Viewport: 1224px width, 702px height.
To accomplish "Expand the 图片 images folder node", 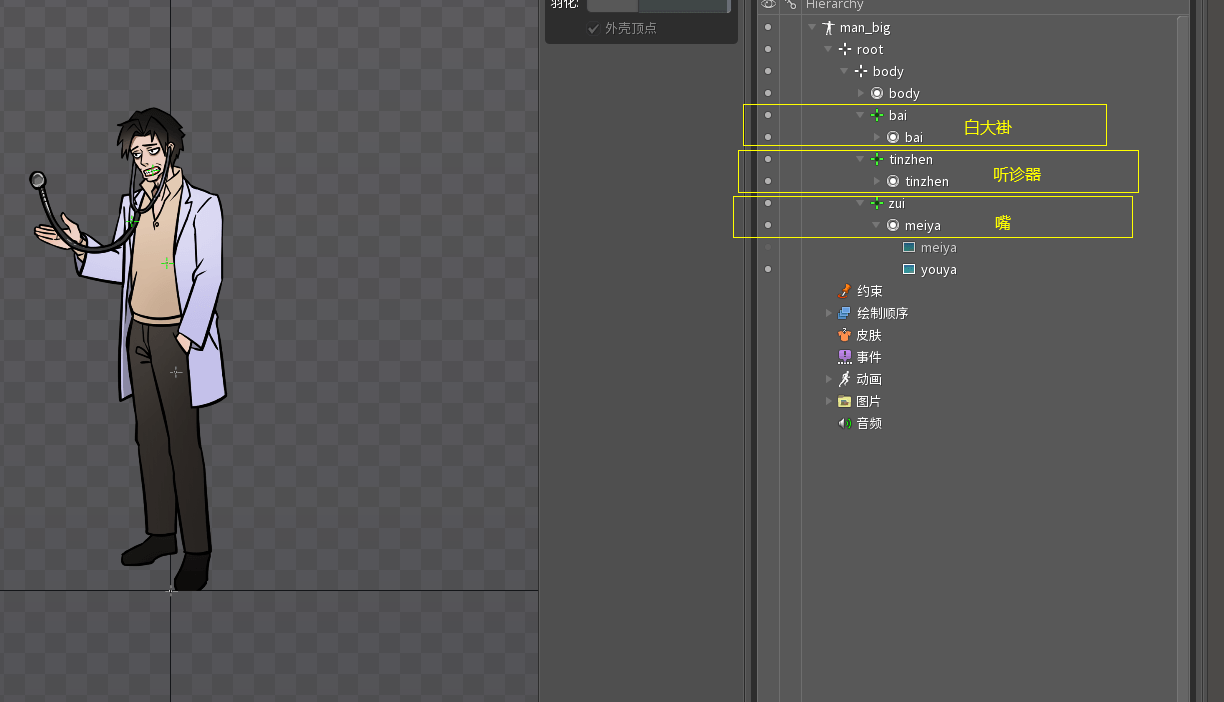I will (x=829, y=401).
